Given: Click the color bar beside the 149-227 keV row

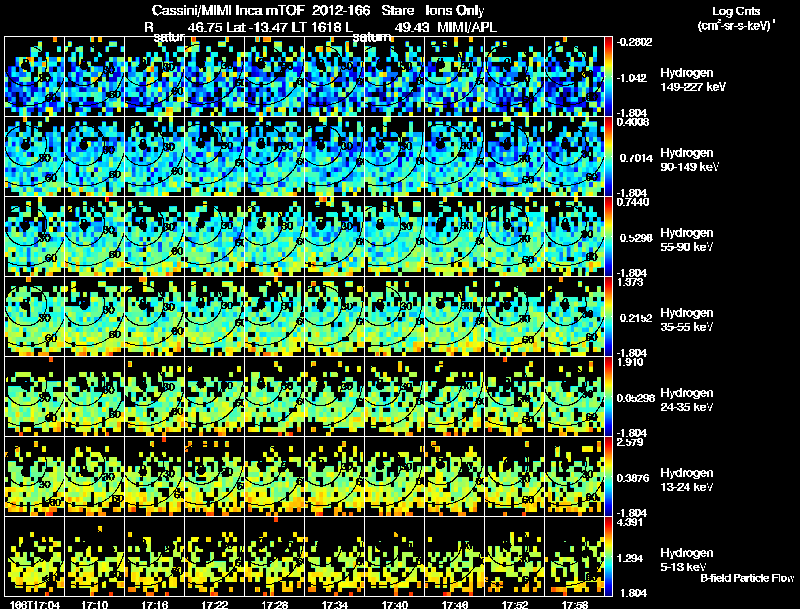Looking at the screenshot, I should click(x=608, y=76).
